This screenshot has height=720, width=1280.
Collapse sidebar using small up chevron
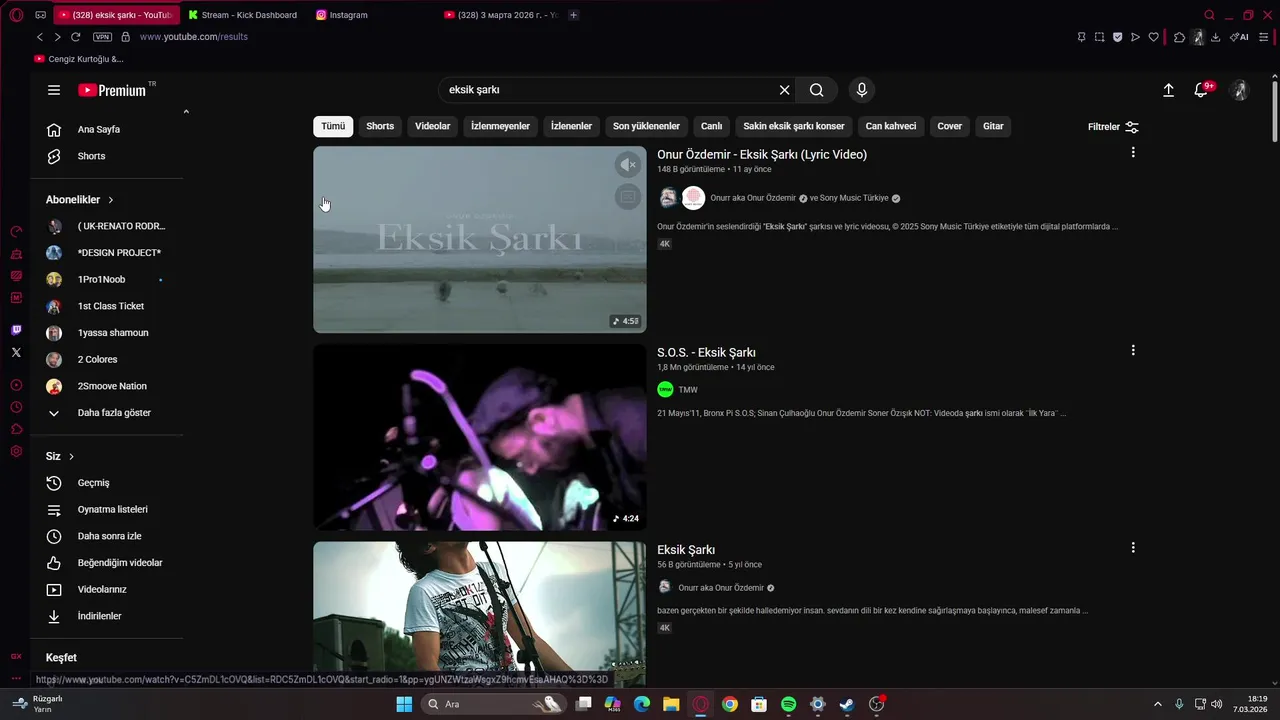point(186,111)
